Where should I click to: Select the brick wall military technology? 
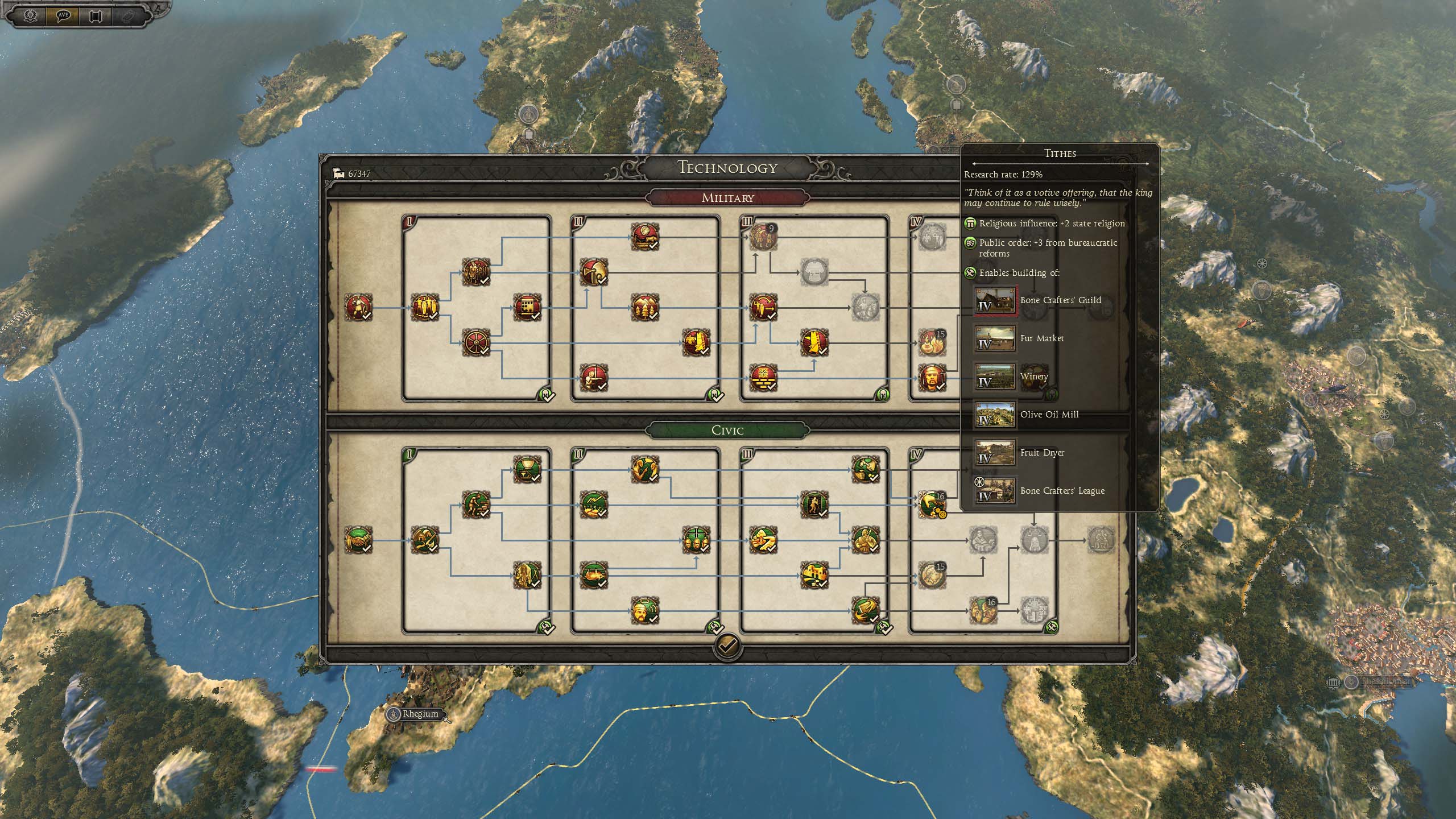[x=763, y=378]
